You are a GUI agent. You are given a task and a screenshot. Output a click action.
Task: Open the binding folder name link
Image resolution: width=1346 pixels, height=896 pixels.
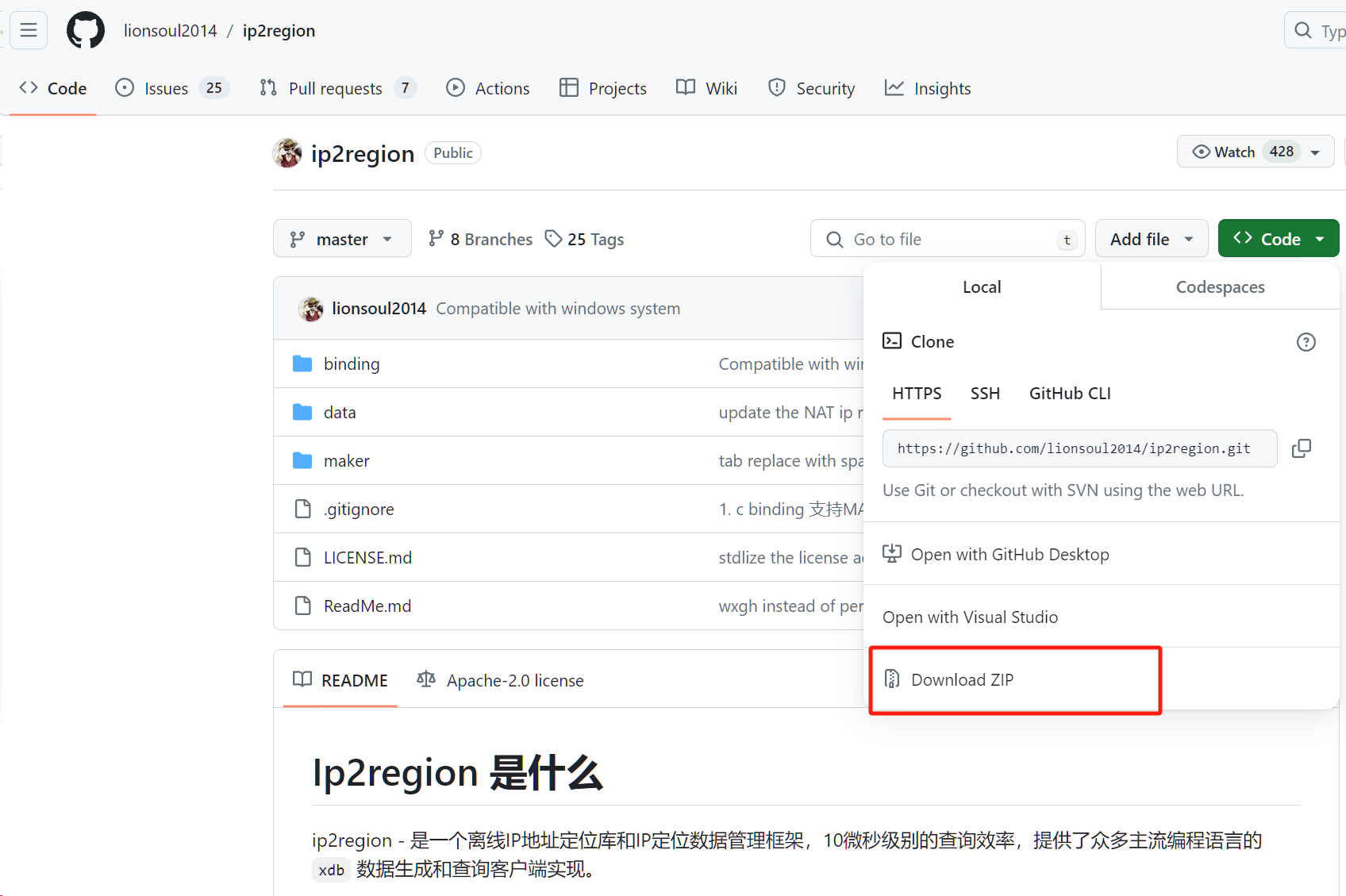point(352,364)
